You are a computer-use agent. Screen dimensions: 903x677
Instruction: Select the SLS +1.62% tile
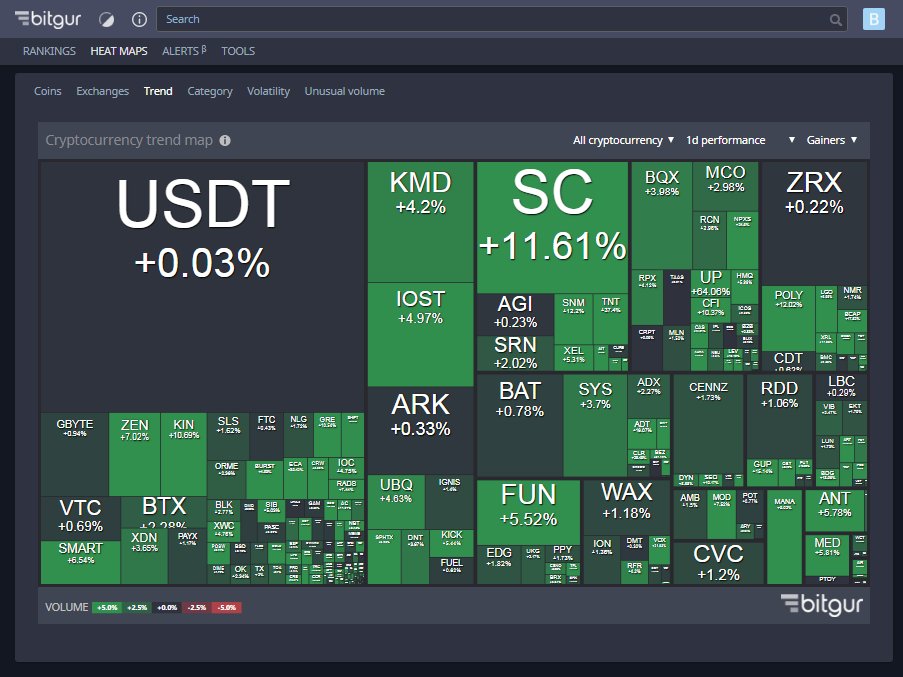pos(228,436)
